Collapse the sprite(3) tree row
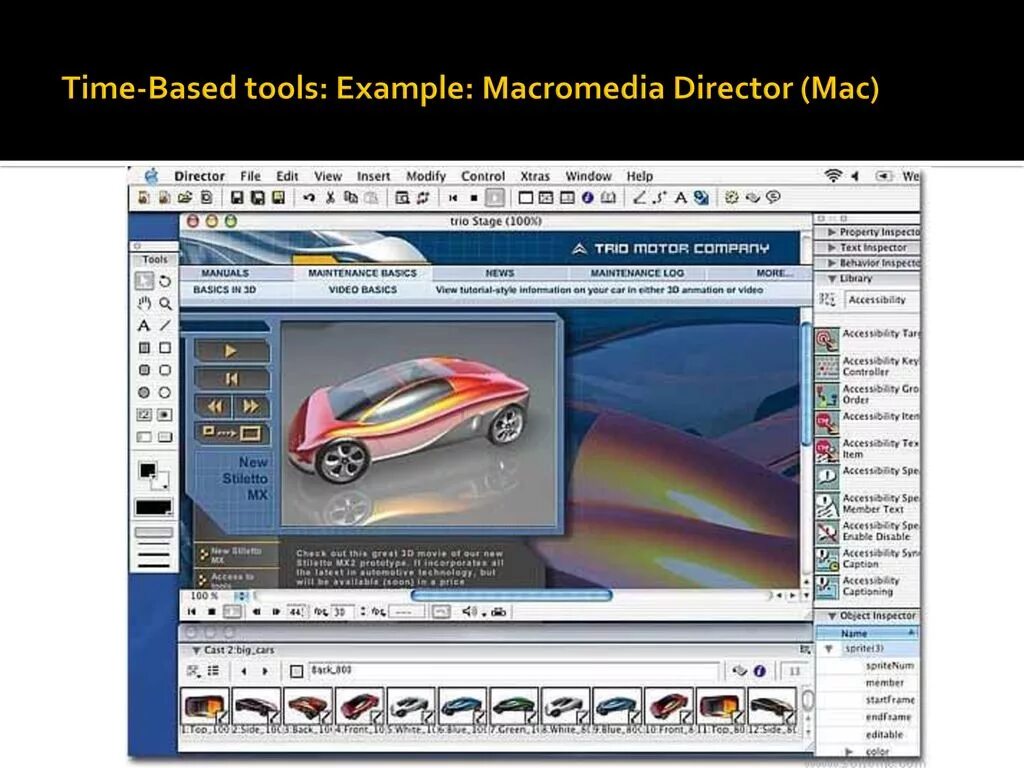 (x=829, y=648)
